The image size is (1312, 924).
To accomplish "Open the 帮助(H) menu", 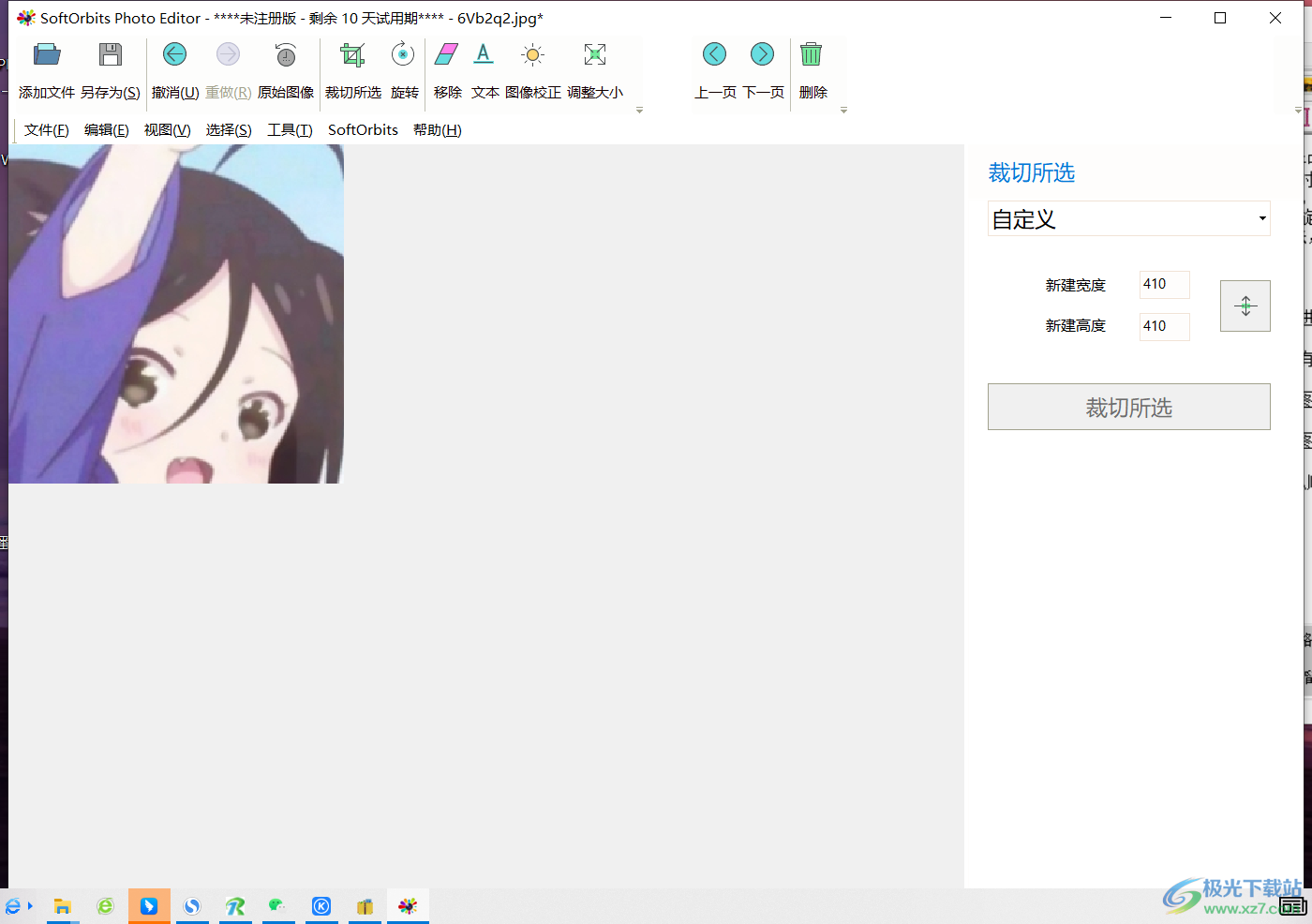I will click(438, 130).
